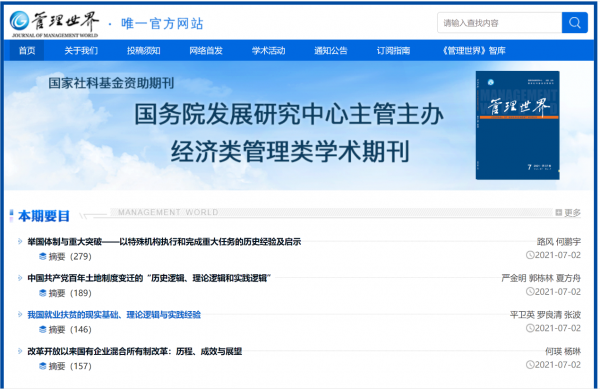The image size is (600, 389).
Task: Go to 投稿须知 in navigation bar
Action: pyautogui.click(x=143, y=50)
